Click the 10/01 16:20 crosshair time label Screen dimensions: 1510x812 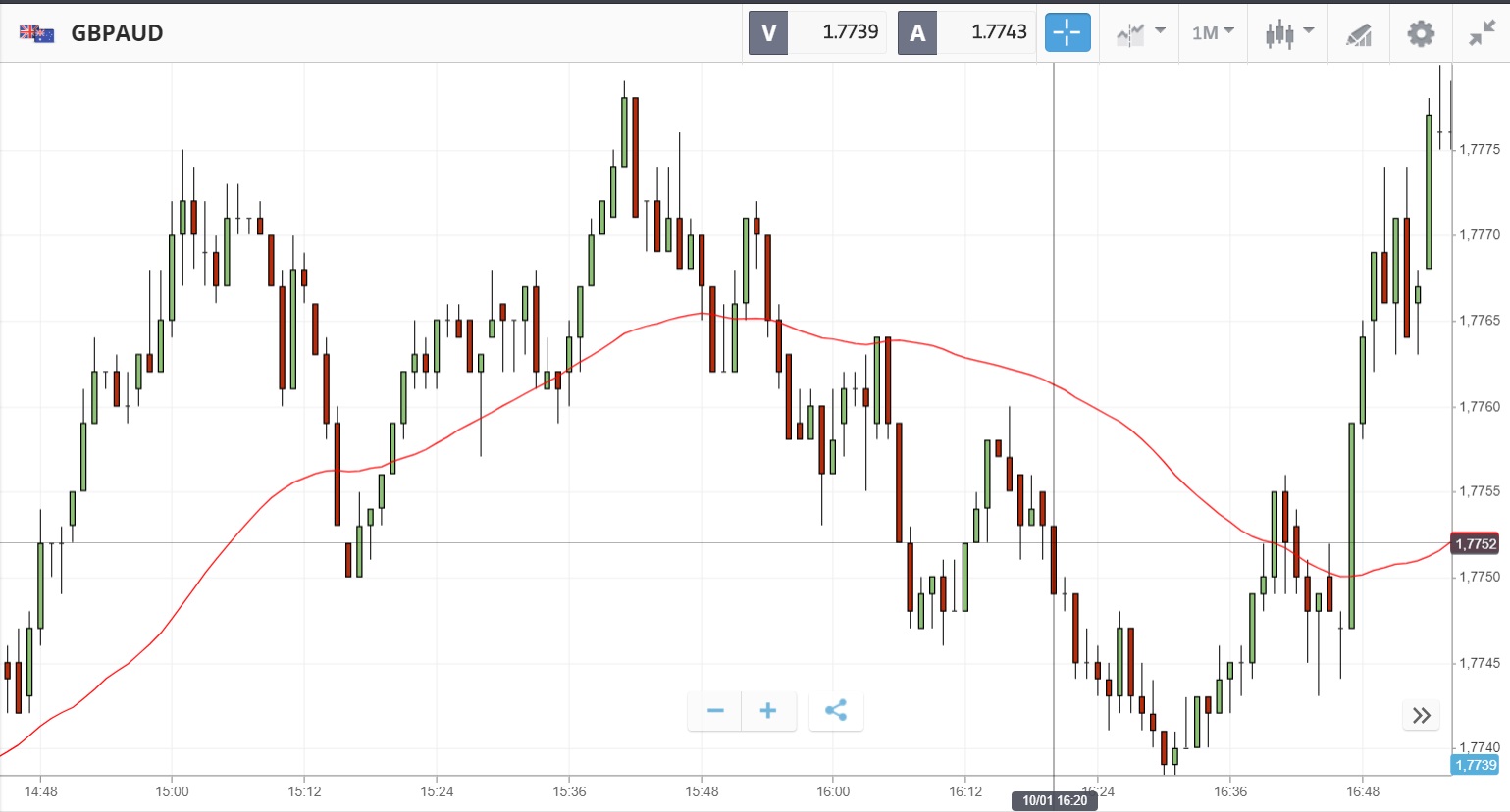(1055, 801)
